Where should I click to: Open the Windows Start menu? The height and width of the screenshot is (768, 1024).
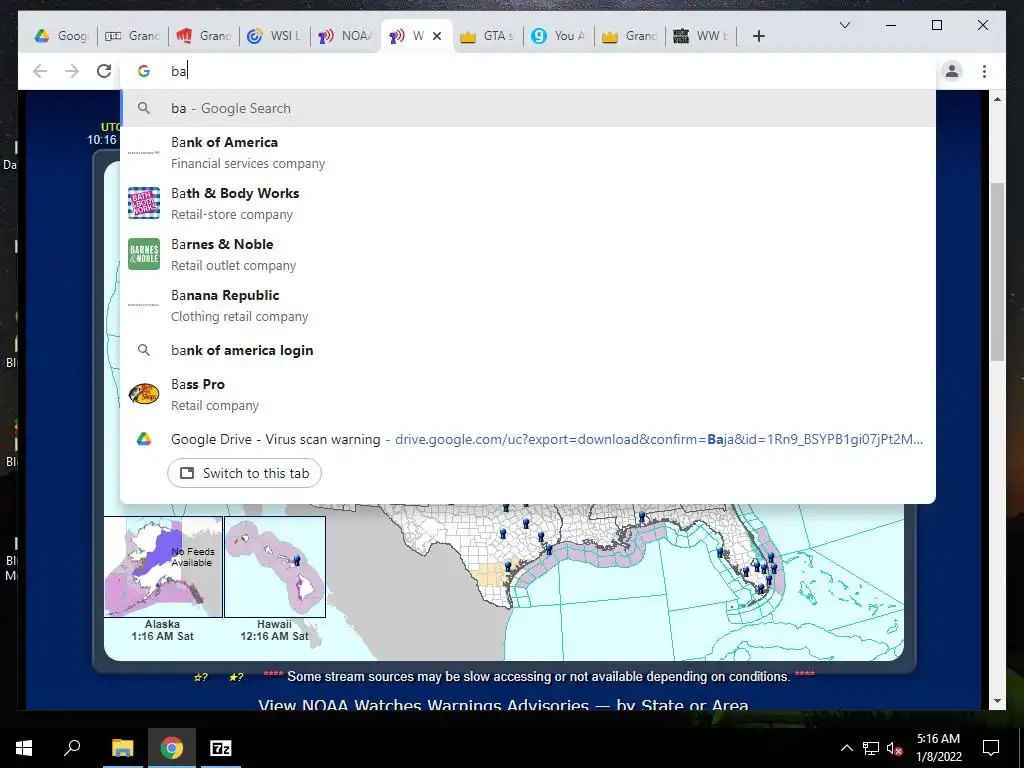click(24, 748)
